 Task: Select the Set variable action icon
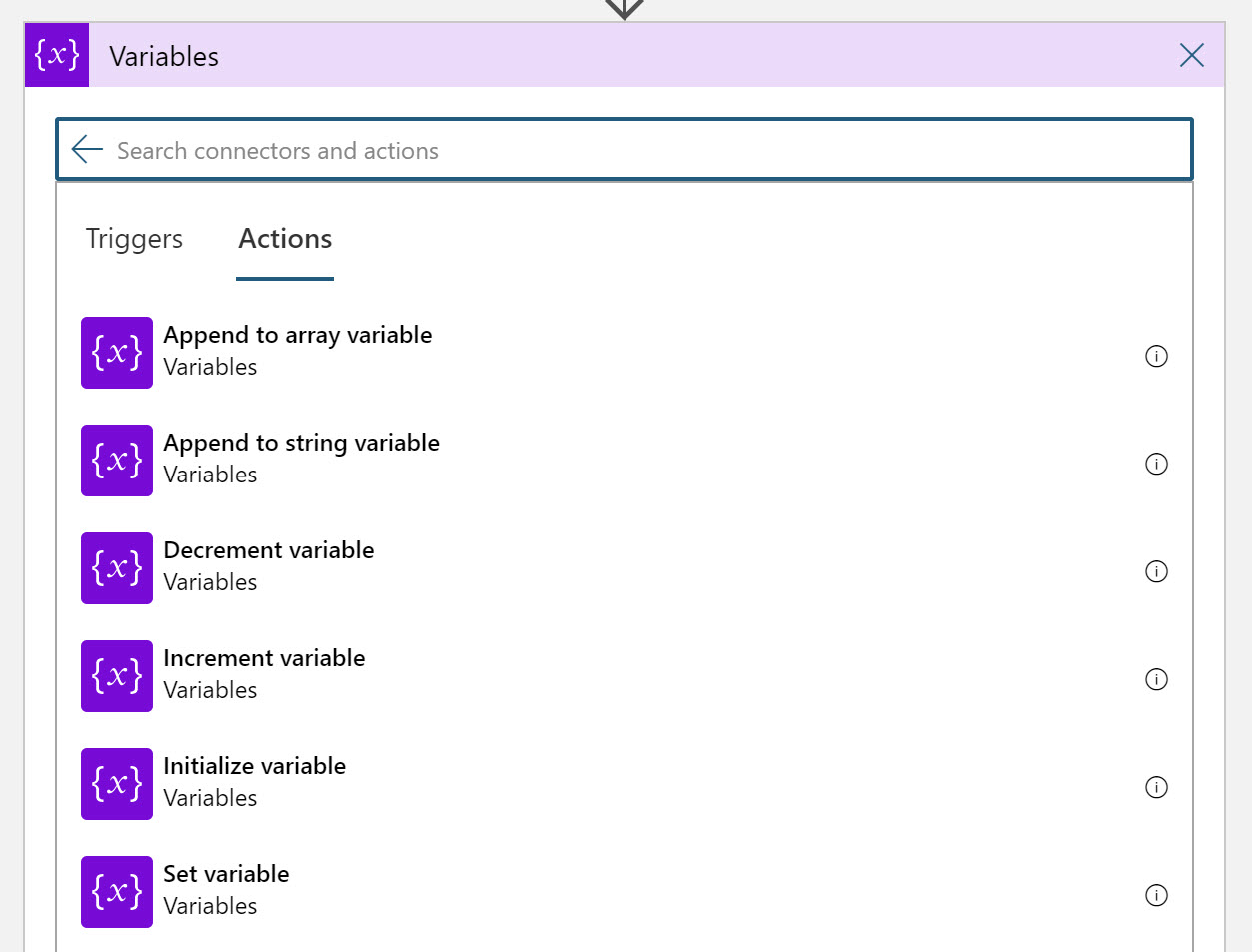(116, 891)
